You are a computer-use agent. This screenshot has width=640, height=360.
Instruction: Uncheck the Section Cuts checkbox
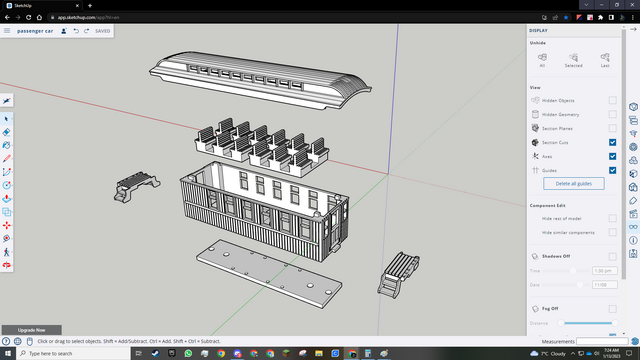coord(612,142)
